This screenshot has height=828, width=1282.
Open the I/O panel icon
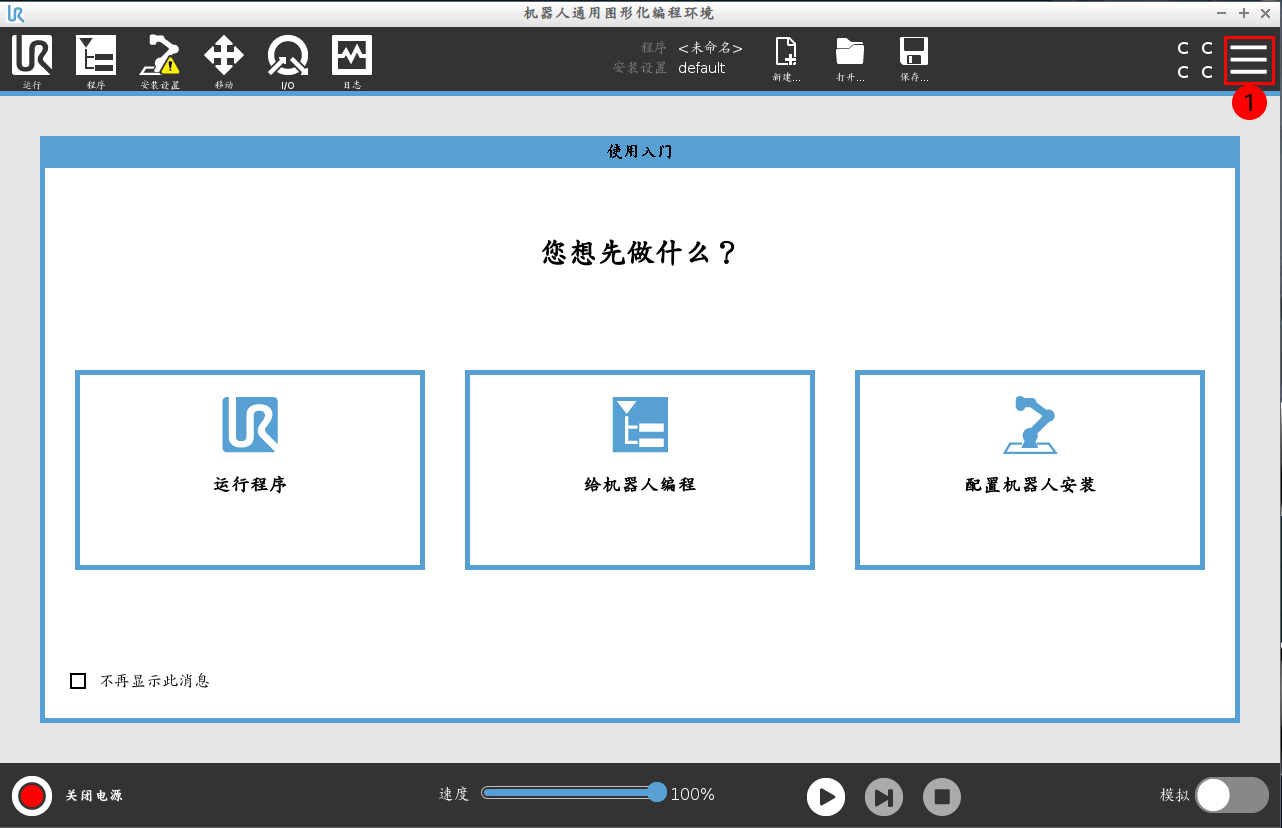pos(287,57)
